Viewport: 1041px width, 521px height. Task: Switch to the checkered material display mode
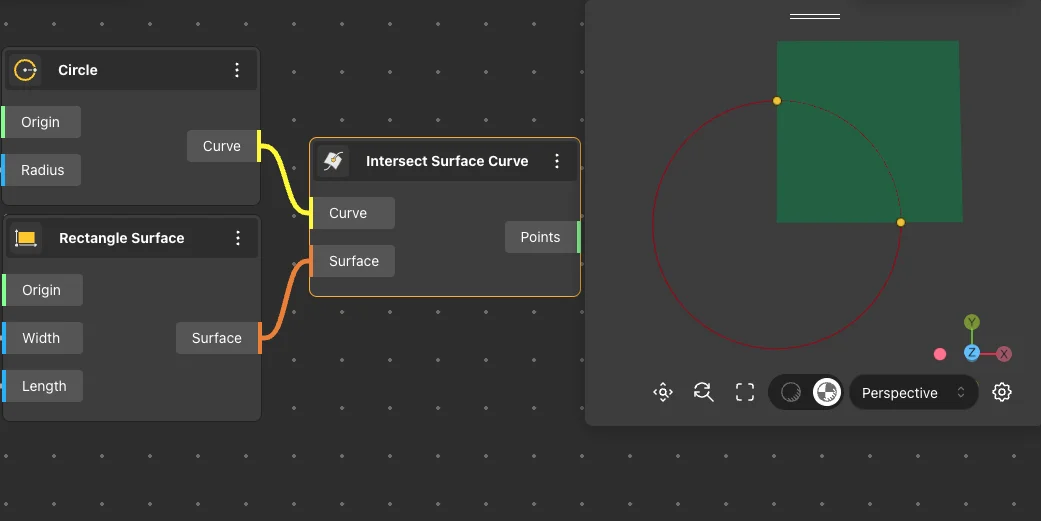click(x=826, y=393)
